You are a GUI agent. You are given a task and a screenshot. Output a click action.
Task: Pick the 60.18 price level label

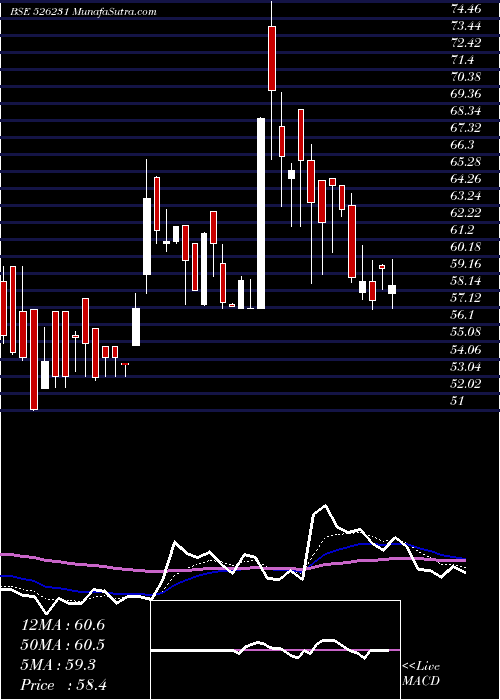coord(467,246)
